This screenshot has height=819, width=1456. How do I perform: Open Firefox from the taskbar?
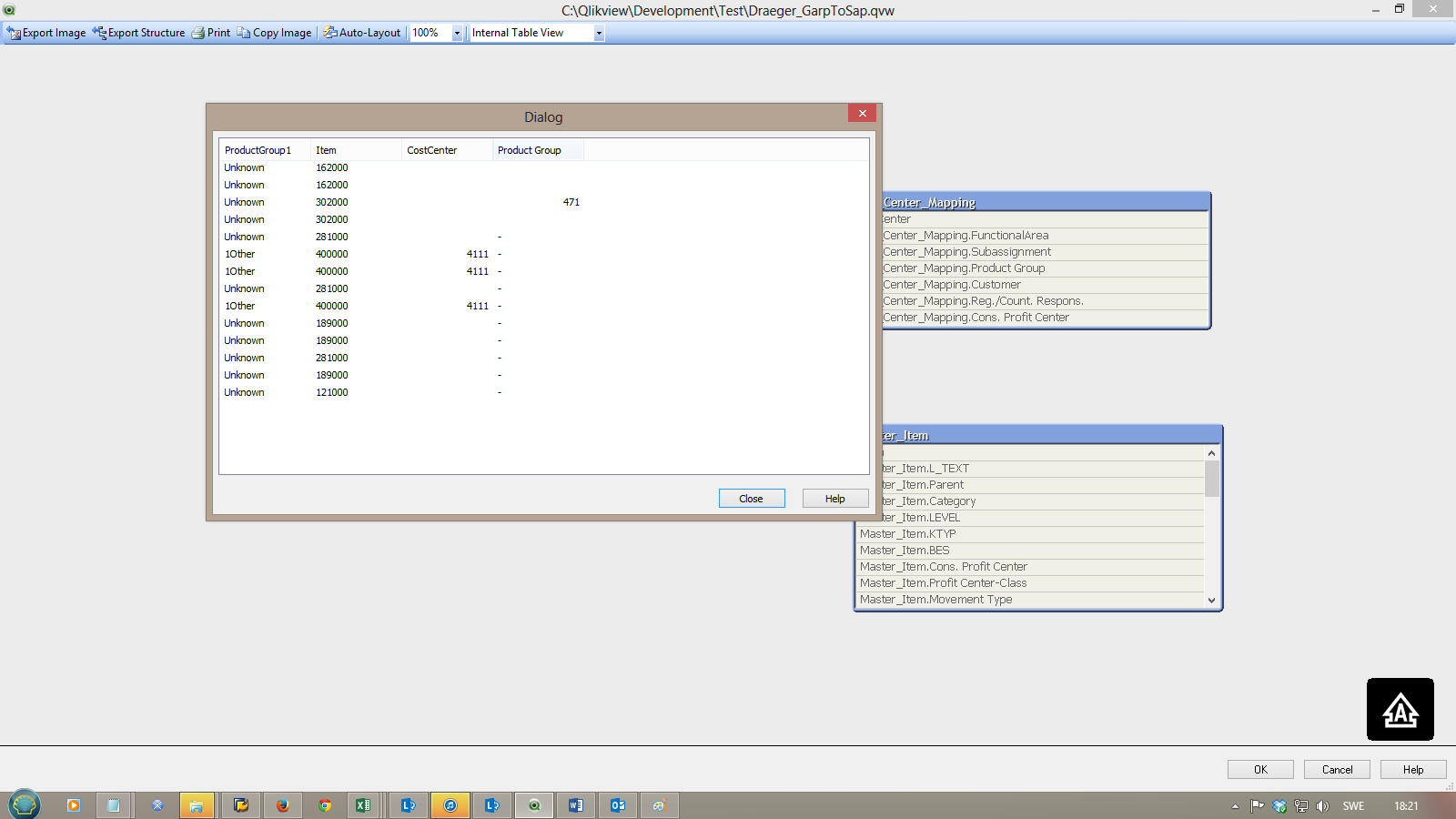283,805
